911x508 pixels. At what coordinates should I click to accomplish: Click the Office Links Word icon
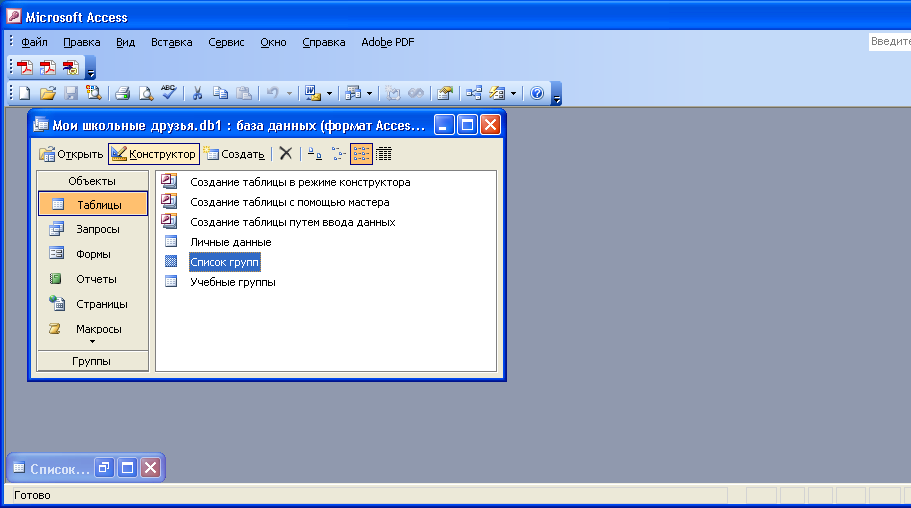pyautogui.click(x=313, y=93)
